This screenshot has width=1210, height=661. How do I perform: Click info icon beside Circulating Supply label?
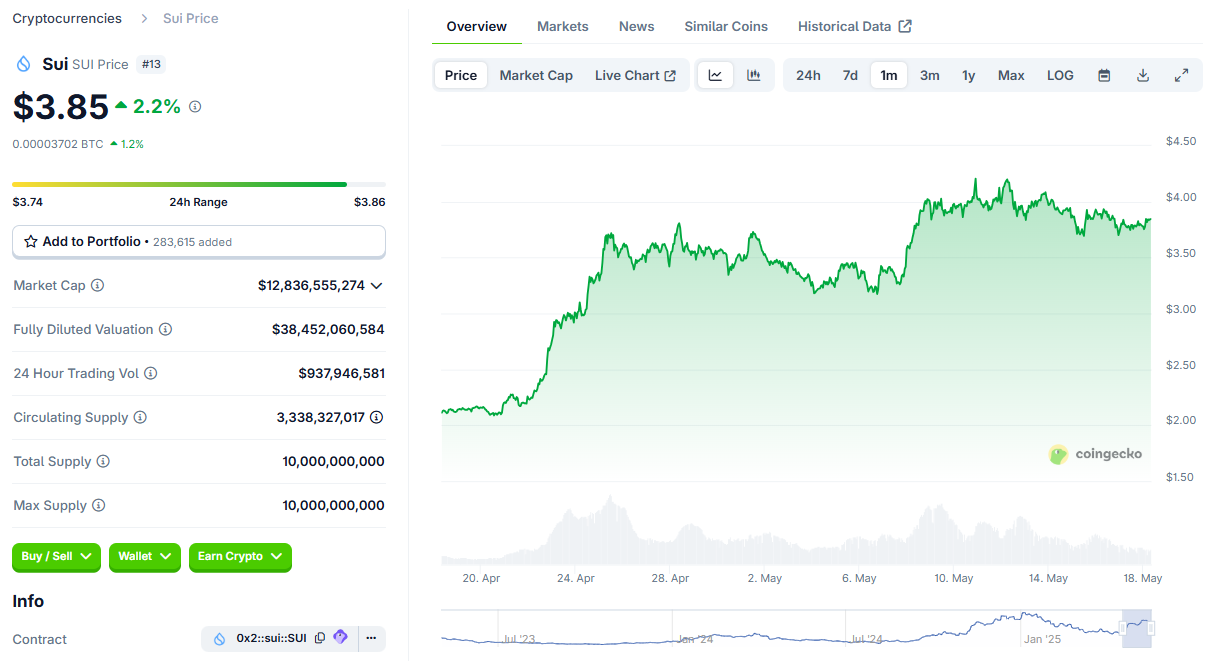pos(140,417)
